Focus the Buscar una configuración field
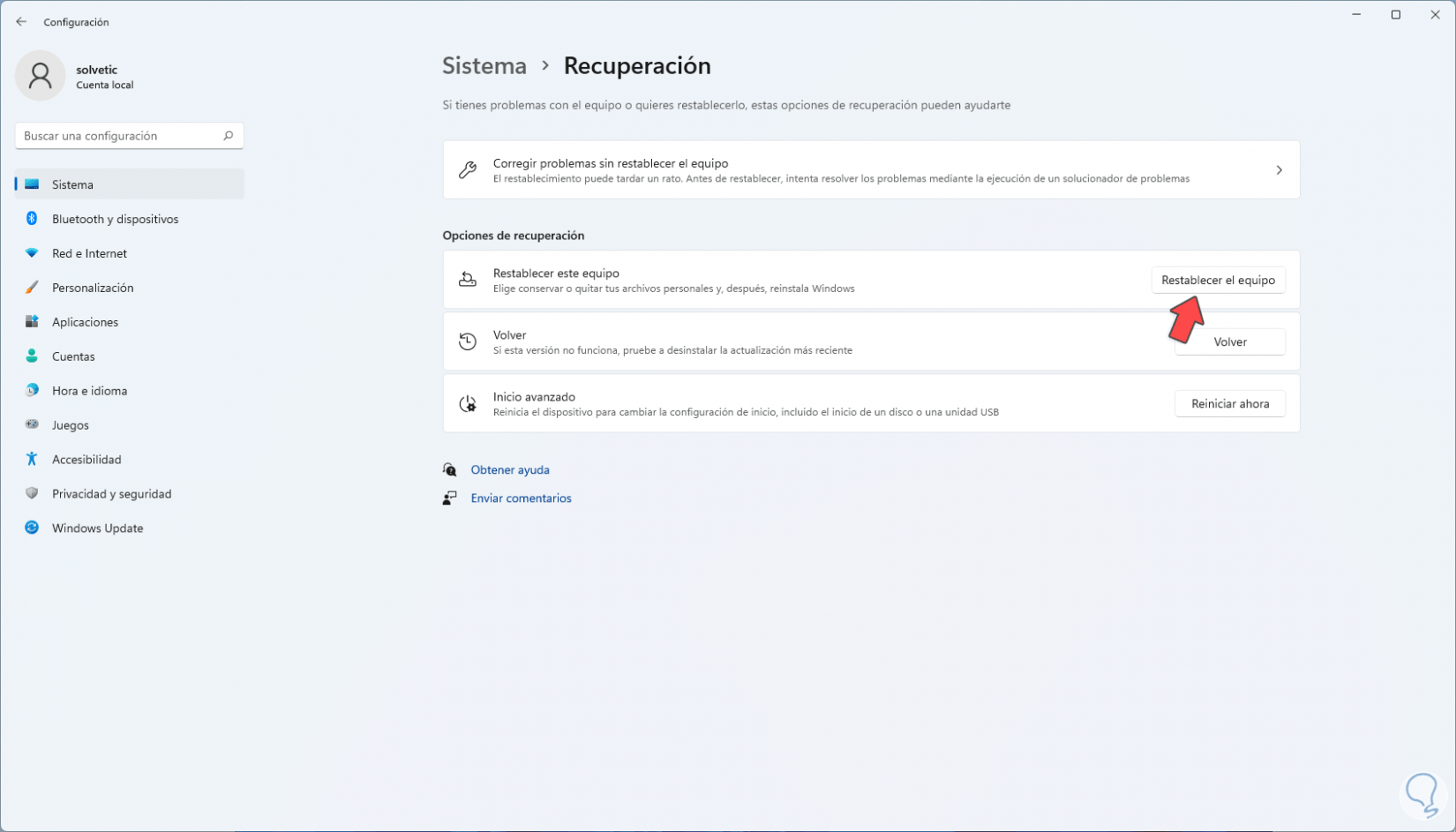The width and height of the screenshot is (1456, 832). [119, 136]
